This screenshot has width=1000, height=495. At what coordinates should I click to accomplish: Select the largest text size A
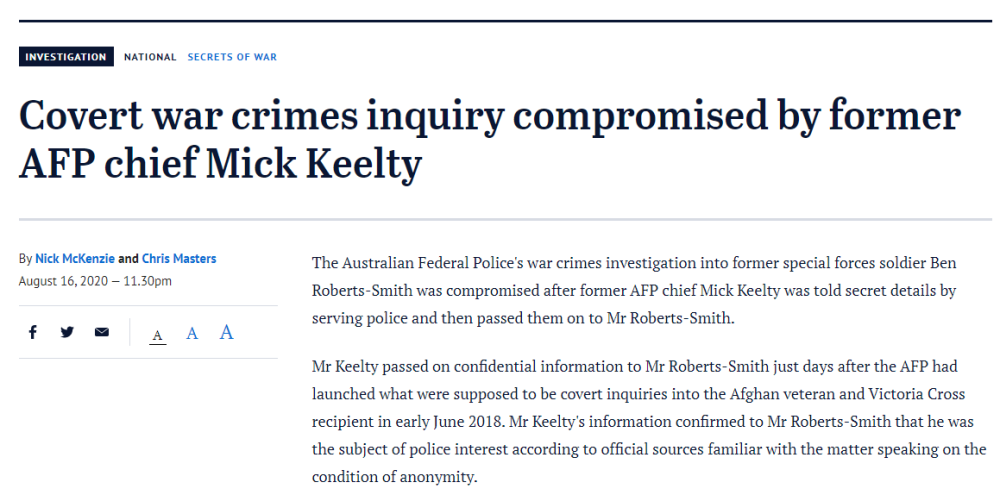pos(227,332)
